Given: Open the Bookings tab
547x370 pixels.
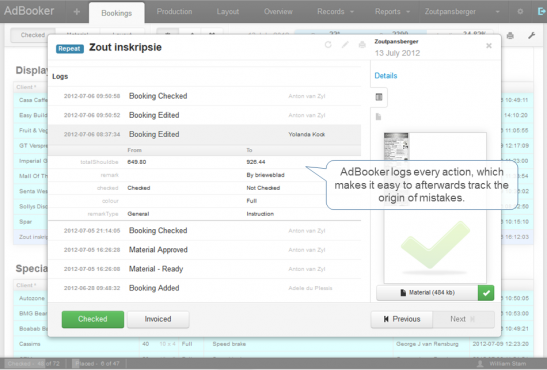Looking at the screenshot, I should point(117,13).
